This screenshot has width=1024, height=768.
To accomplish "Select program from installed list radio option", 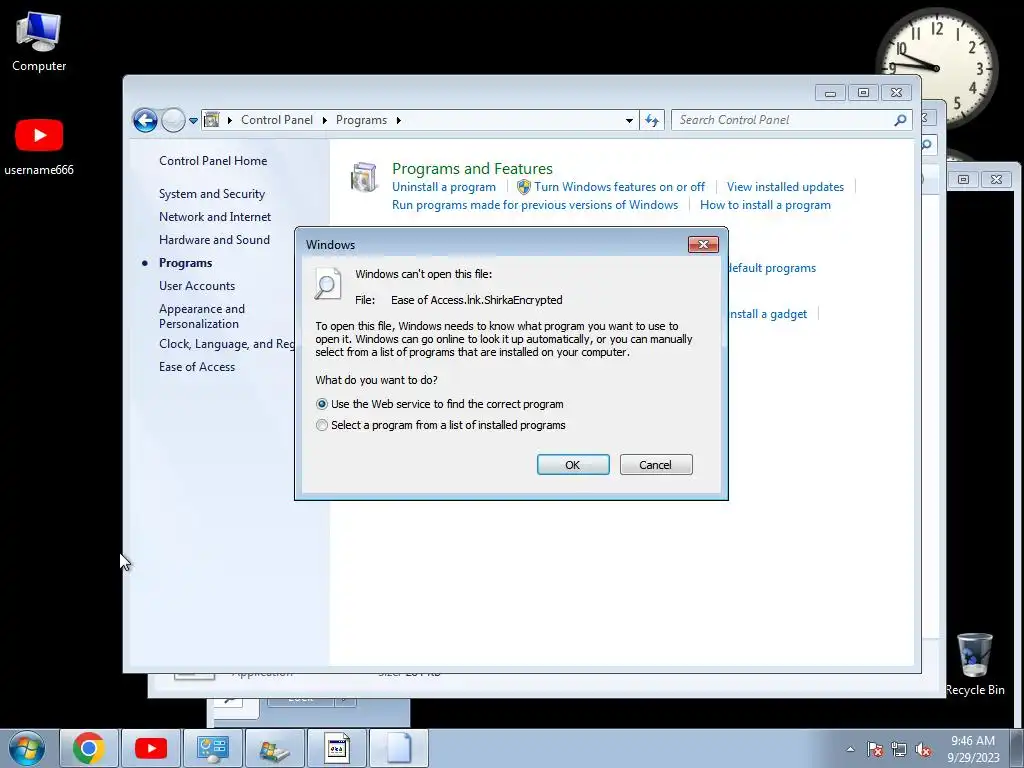I will tap(322, 425).
